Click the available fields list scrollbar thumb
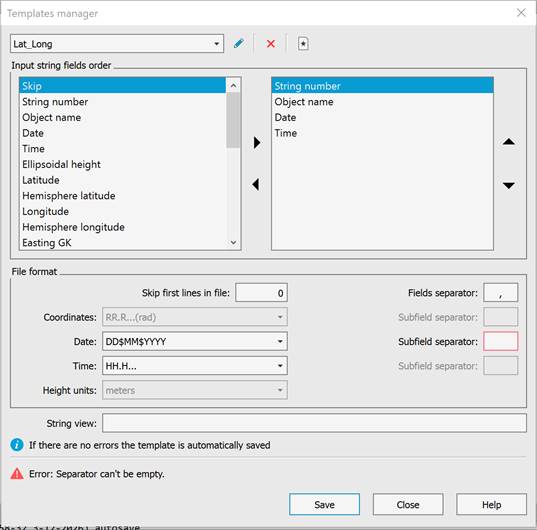 [233, 121]
